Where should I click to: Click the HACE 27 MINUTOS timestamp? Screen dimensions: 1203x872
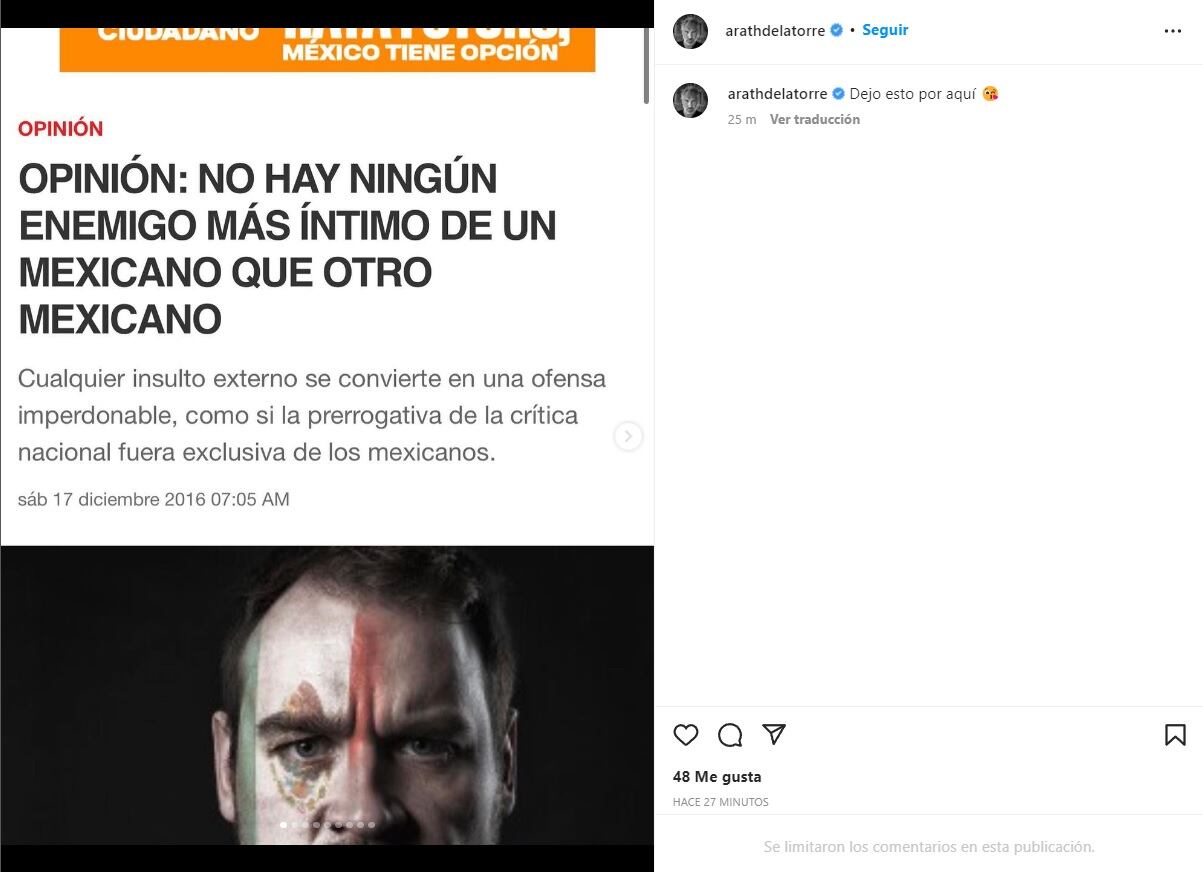point(721,802)
